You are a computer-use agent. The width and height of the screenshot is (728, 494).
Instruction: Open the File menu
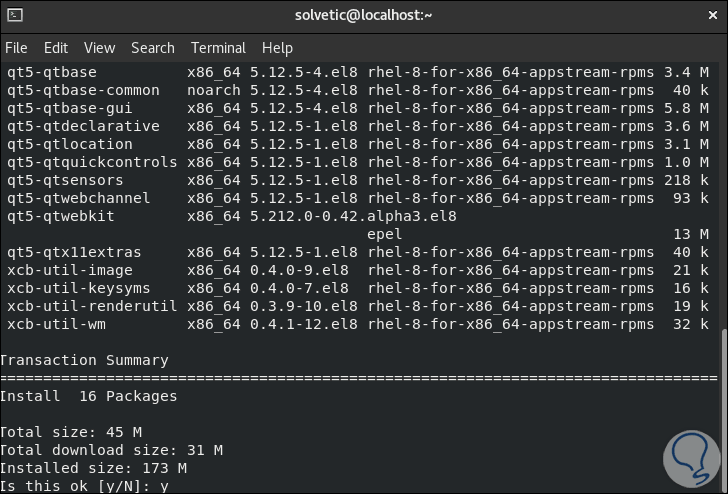[x=16, y=48]
